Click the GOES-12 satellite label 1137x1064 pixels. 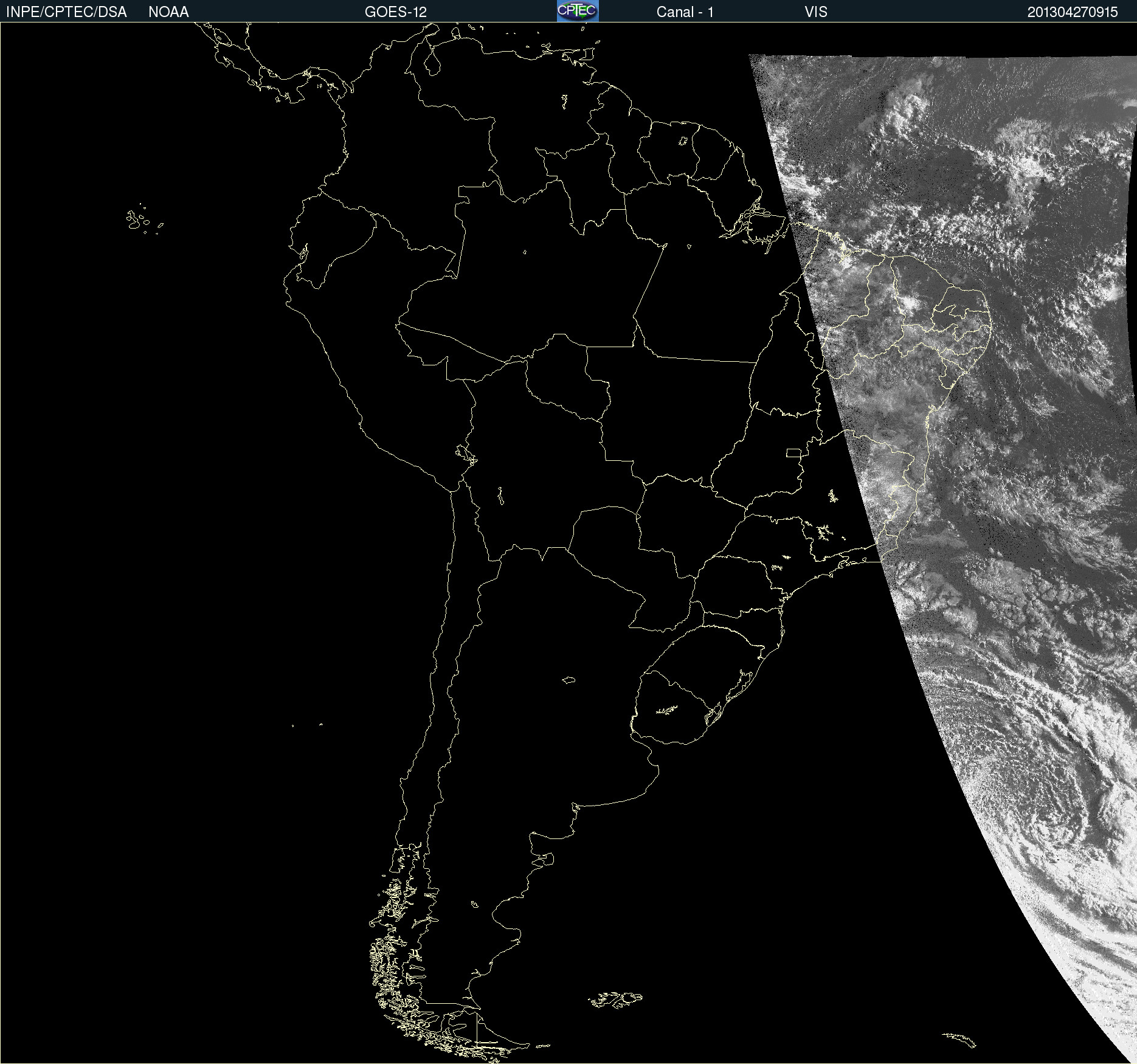pyautogui.click(x=396, y=12)
